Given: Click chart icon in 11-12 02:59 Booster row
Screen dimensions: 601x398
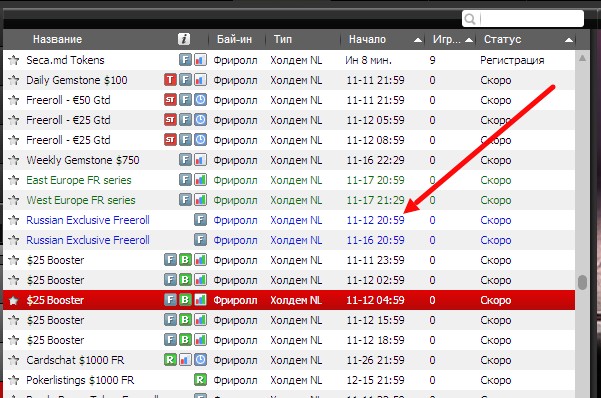Looking at the screenshot, I should [x=200, y=280].
